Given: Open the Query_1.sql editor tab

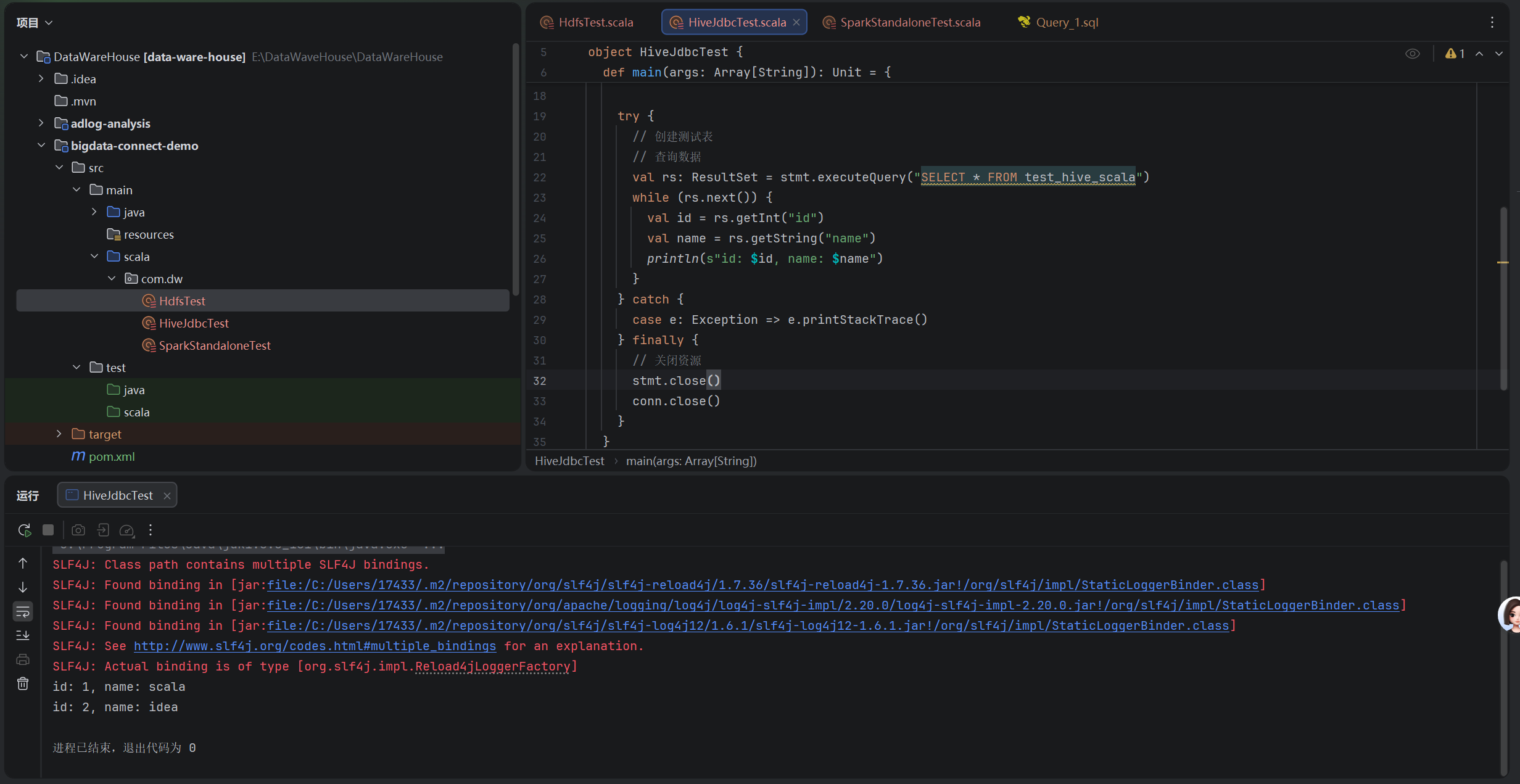Looking at the screenshot, I should click(x=1066, y=22).
